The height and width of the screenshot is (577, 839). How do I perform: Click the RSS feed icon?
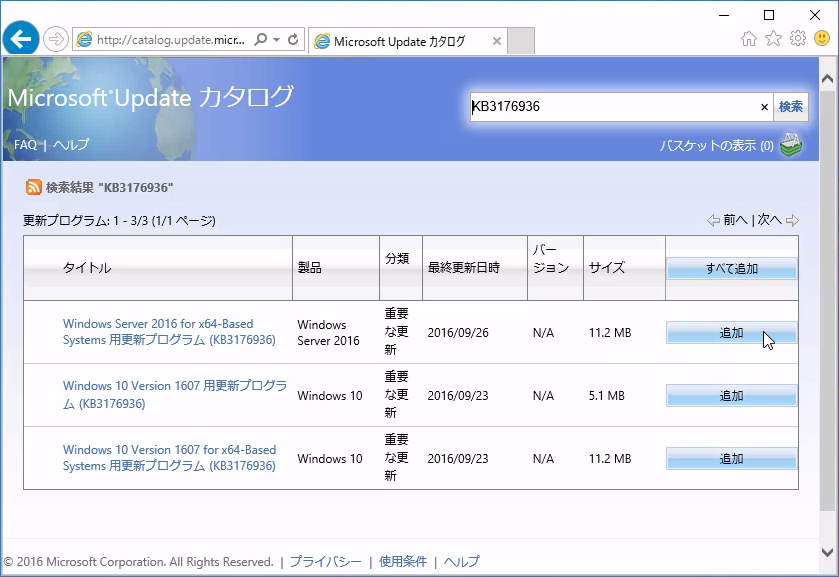pos(33,187)
